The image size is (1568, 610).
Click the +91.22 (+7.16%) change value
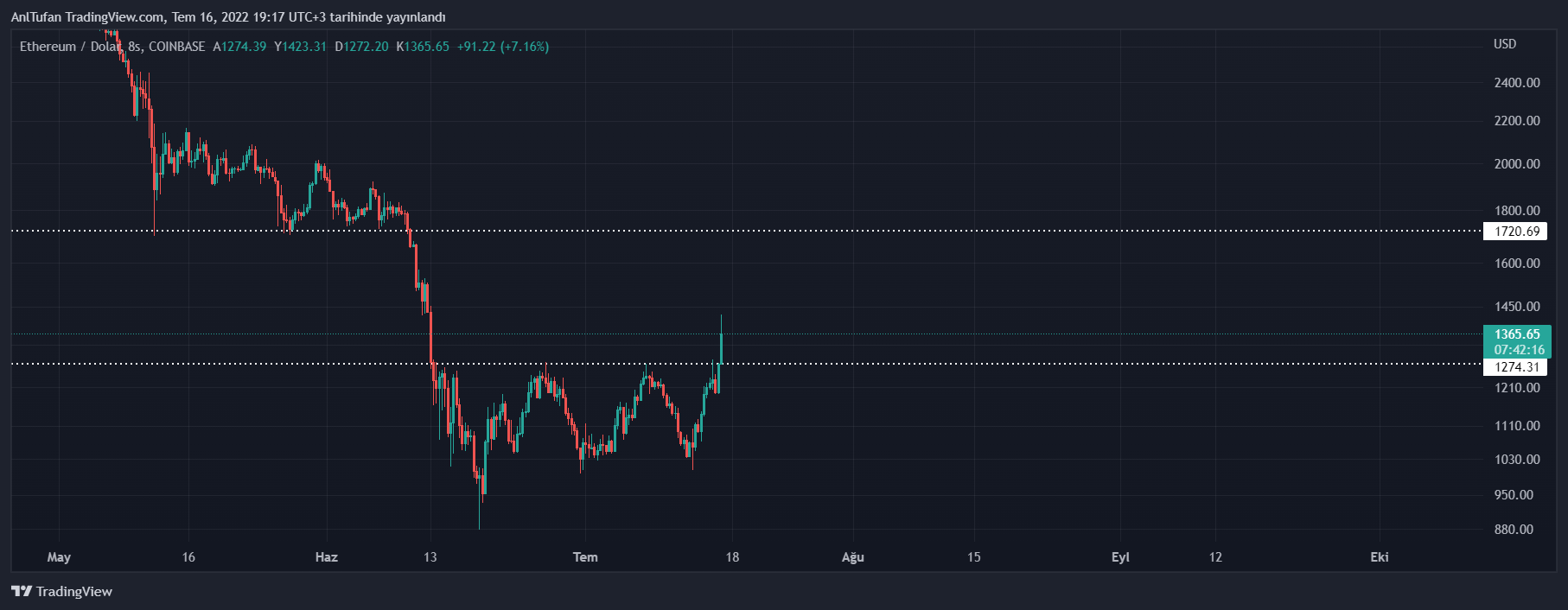(x=503, y=47)
